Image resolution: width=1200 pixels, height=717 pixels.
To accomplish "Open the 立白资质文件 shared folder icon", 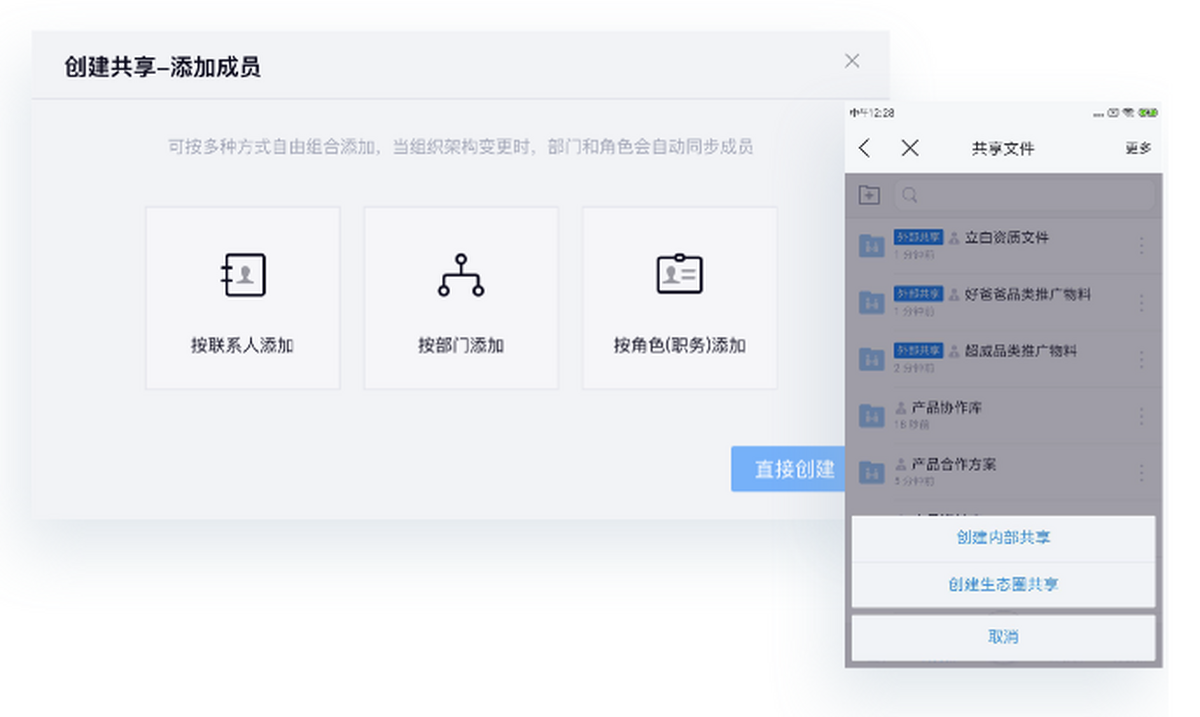I will pyautogui.click(x=872, y=245).
